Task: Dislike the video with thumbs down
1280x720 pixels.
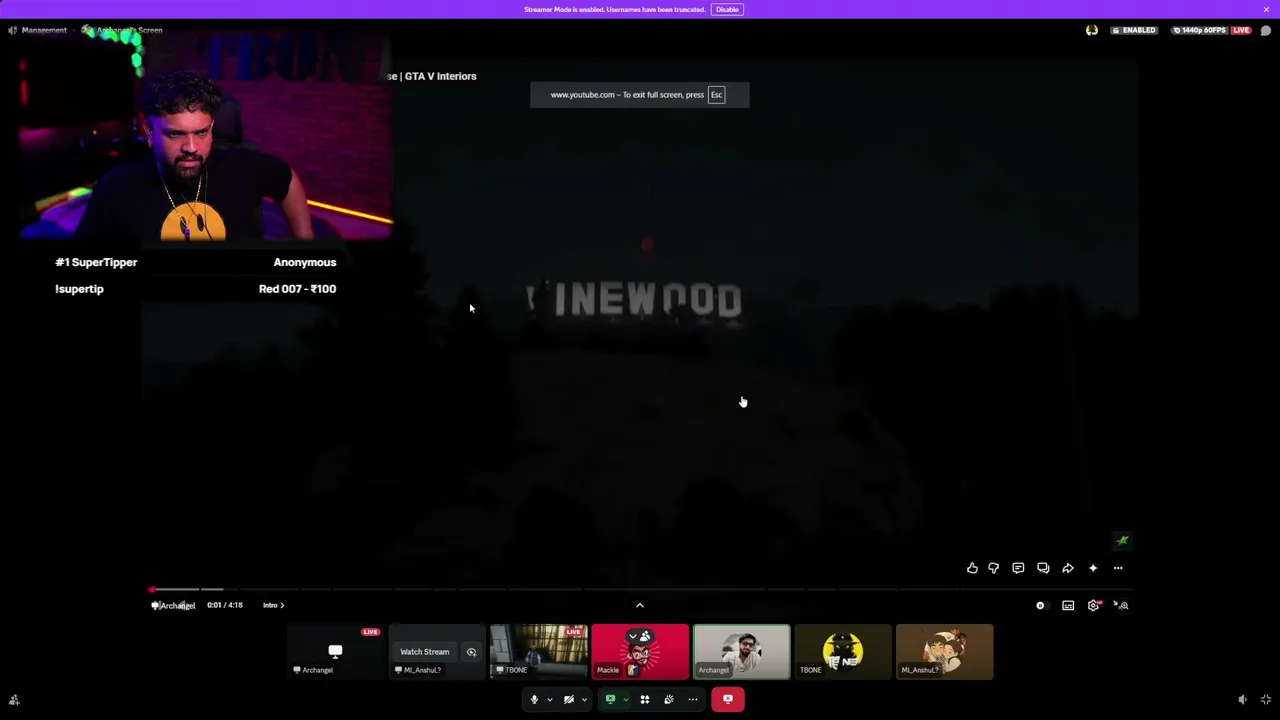Action: 993,568
